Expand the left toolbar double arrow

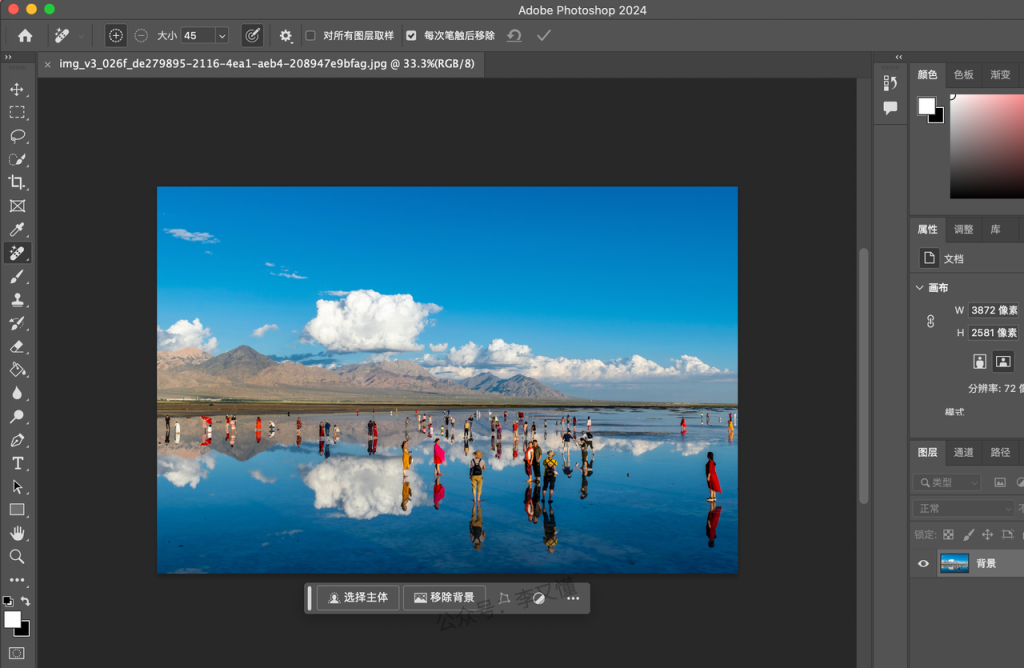[8, 57]
